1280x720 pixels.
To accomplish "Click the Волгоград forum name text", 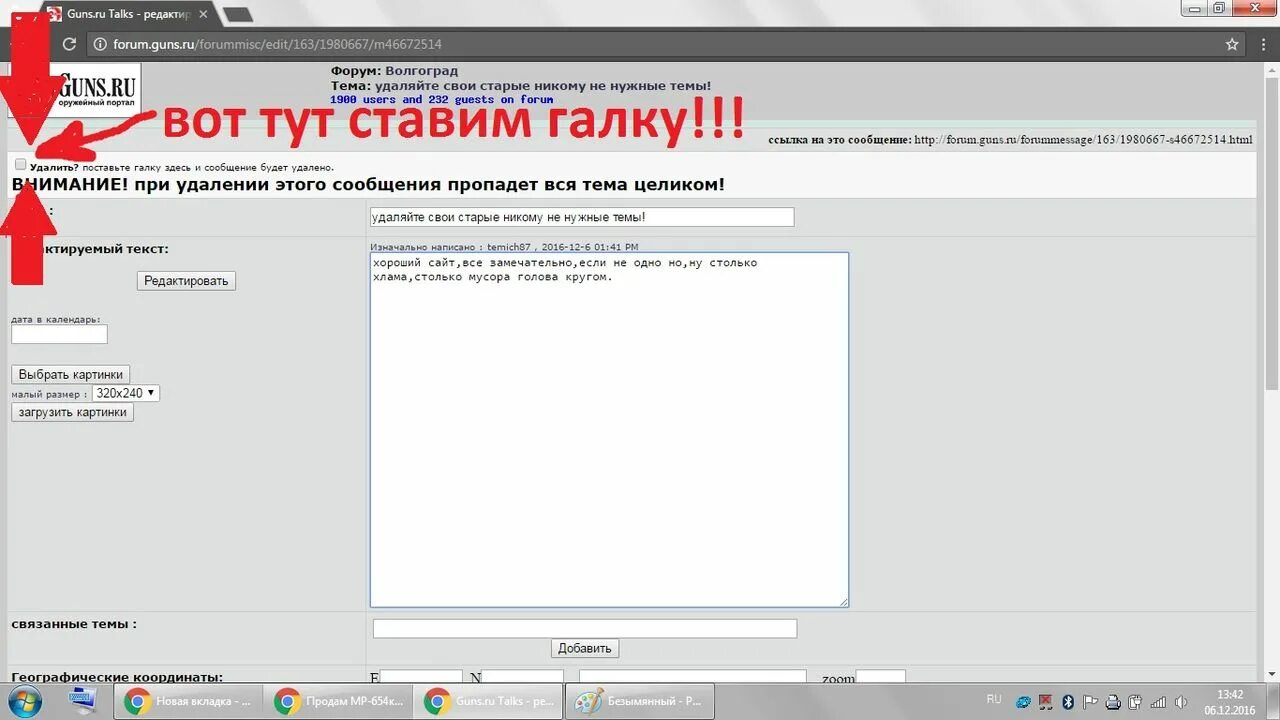I will click(421, 71).
